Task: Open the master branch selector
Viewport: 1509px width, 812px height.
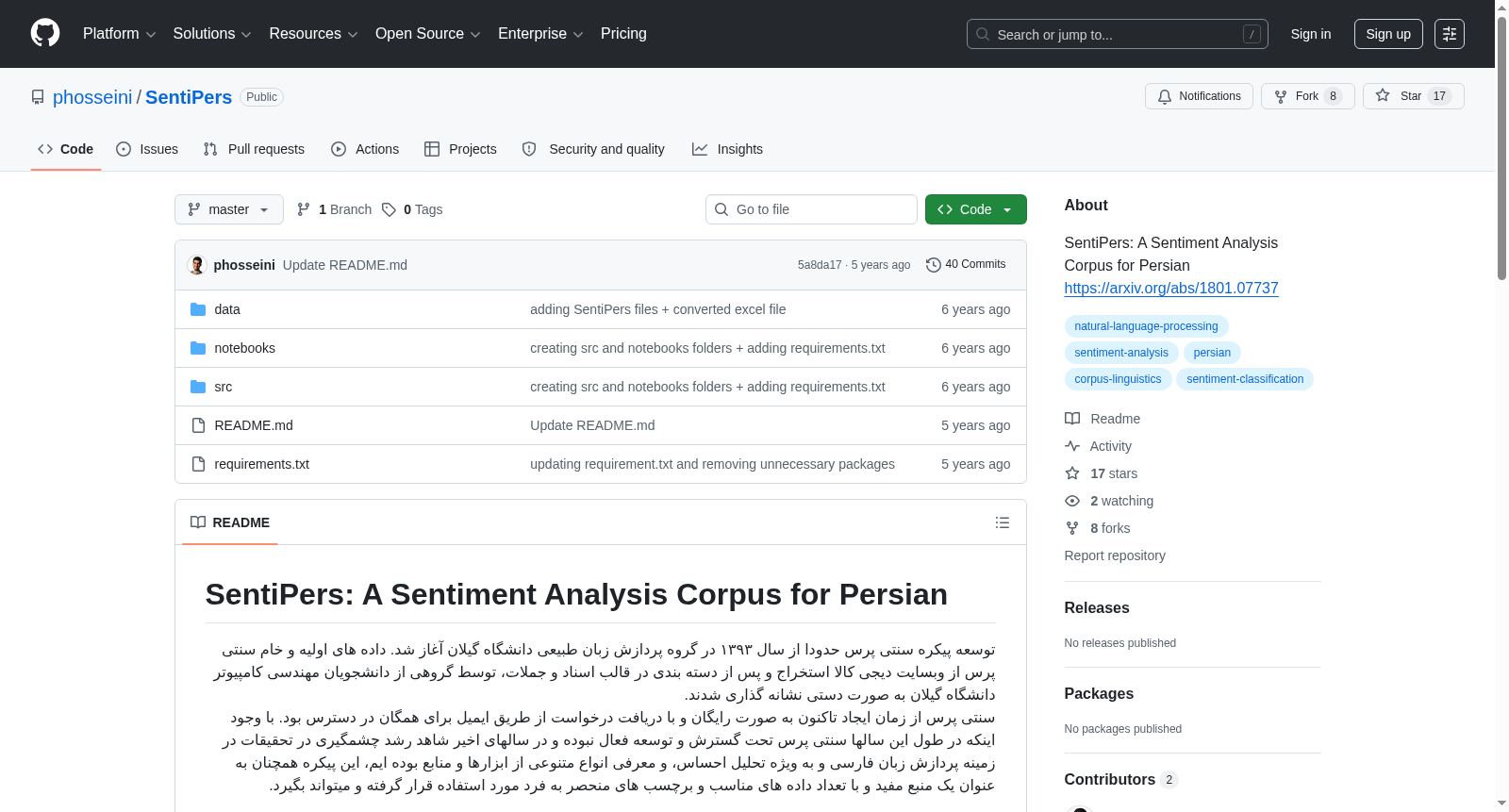Action: 229,209
